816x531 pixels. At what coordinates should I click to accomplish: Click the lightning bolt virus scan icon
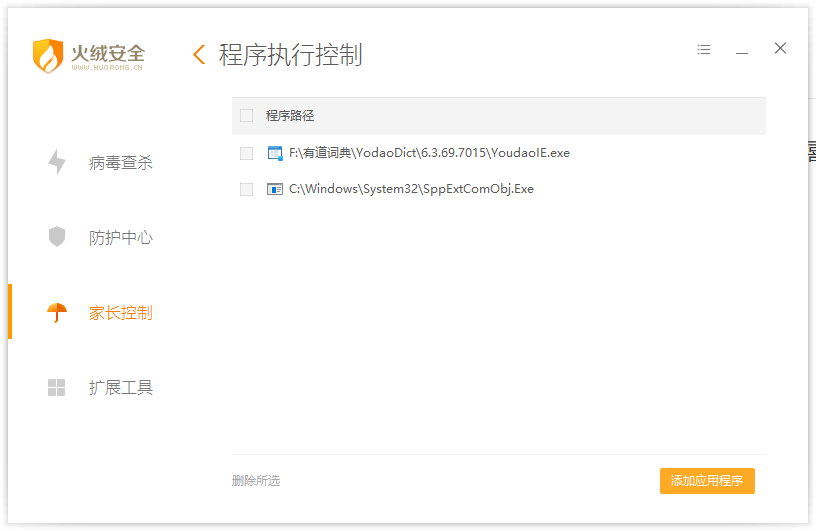(57, 162)
